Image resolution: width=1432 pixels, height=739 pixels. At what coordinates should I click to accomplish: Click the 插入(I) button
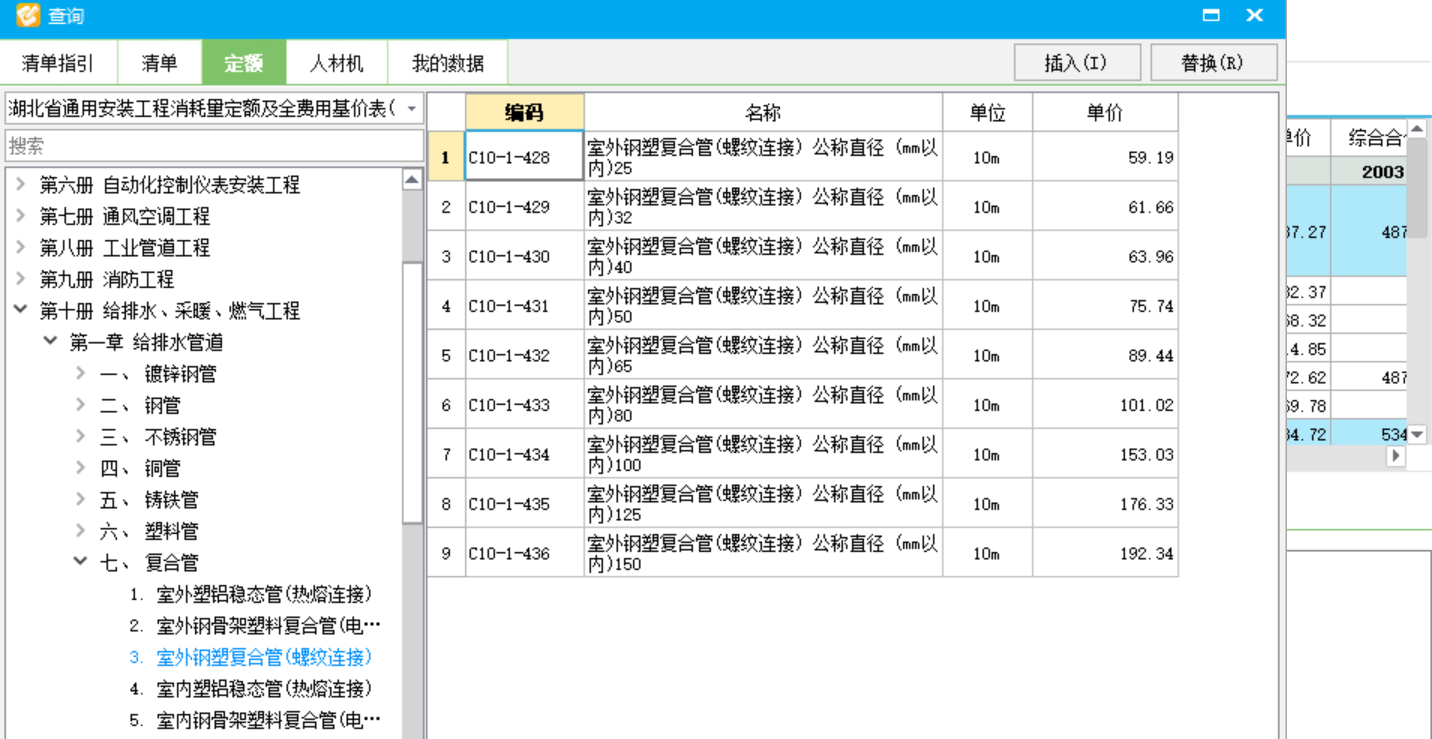click(x=1077, y=63)
